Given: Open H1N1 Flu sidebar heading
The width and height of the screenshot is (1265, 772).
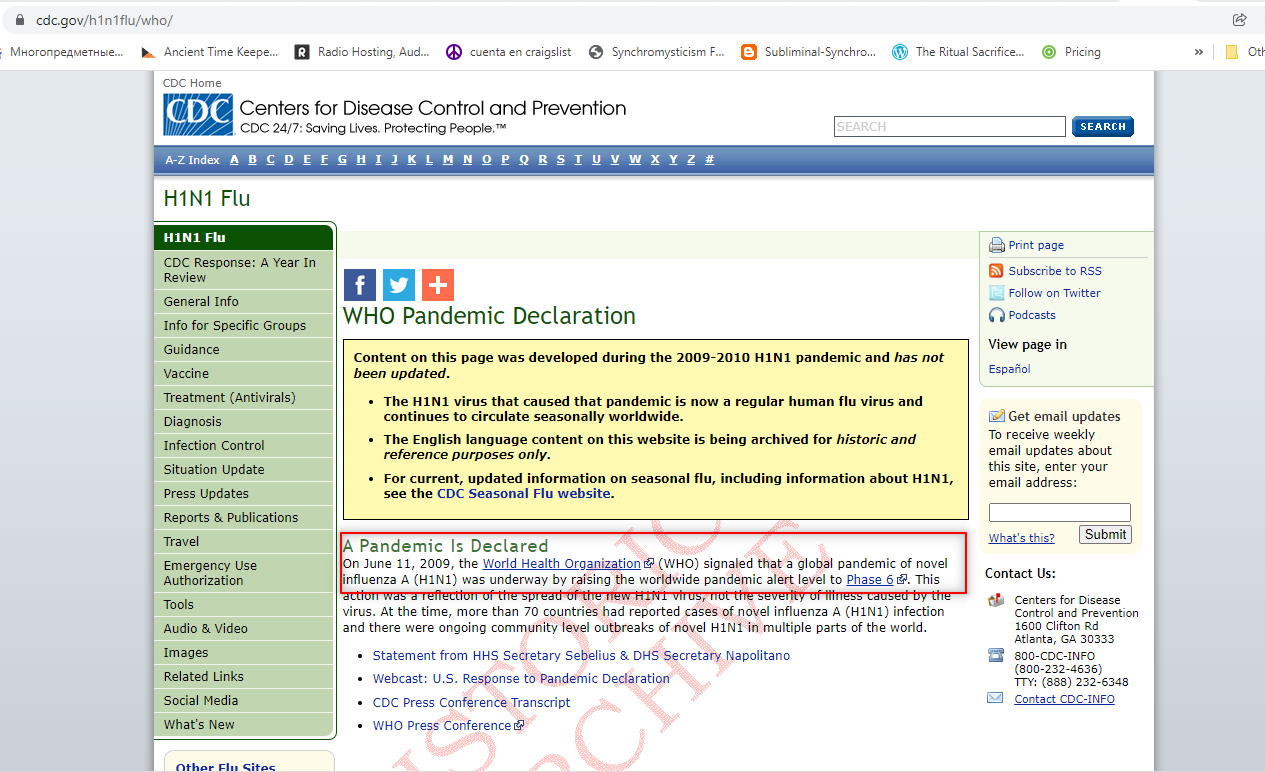Looking at the screenshot, I should [x=243, y=238].
